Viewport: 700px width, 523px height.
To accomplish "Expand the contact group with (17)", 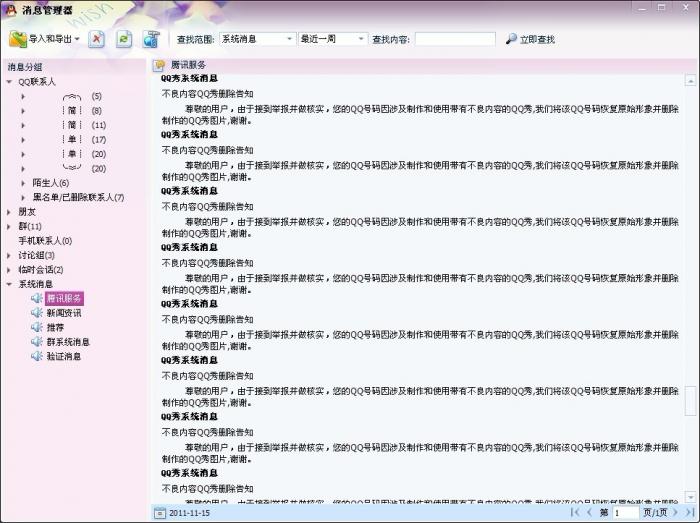I will coord(23,140).
